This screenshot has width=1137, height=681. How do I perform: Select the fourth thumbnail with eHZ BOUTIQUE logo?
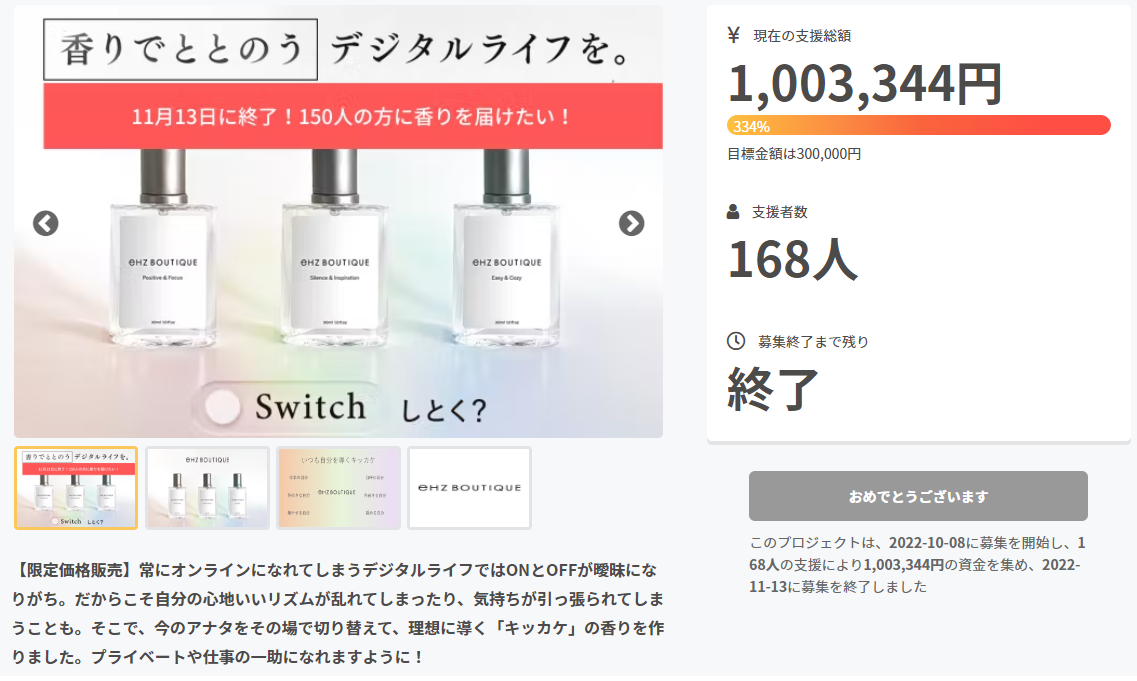pos(469,488)
